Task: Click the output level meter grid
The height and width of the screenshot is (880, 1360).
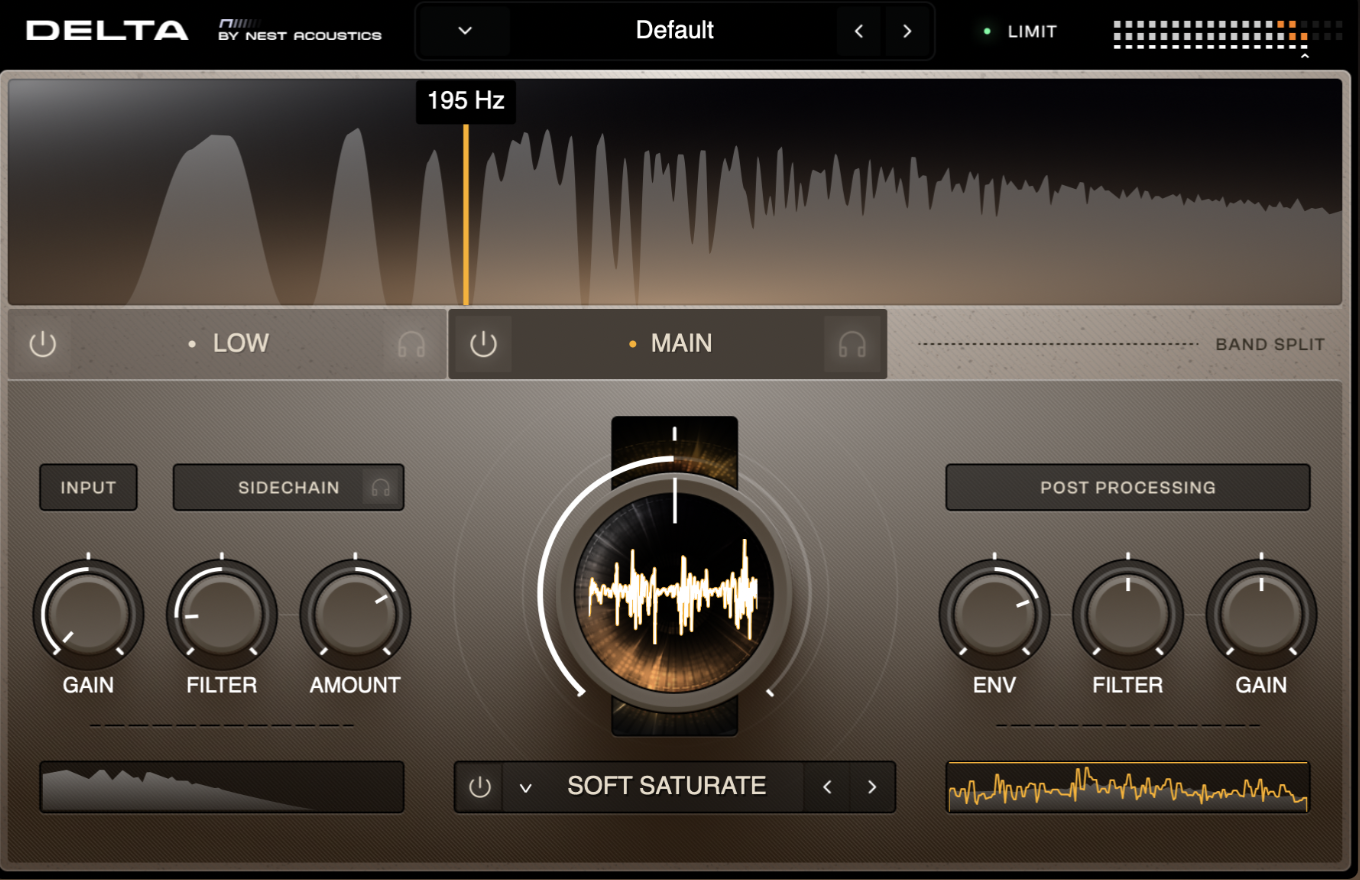Action: [1226, 33]
